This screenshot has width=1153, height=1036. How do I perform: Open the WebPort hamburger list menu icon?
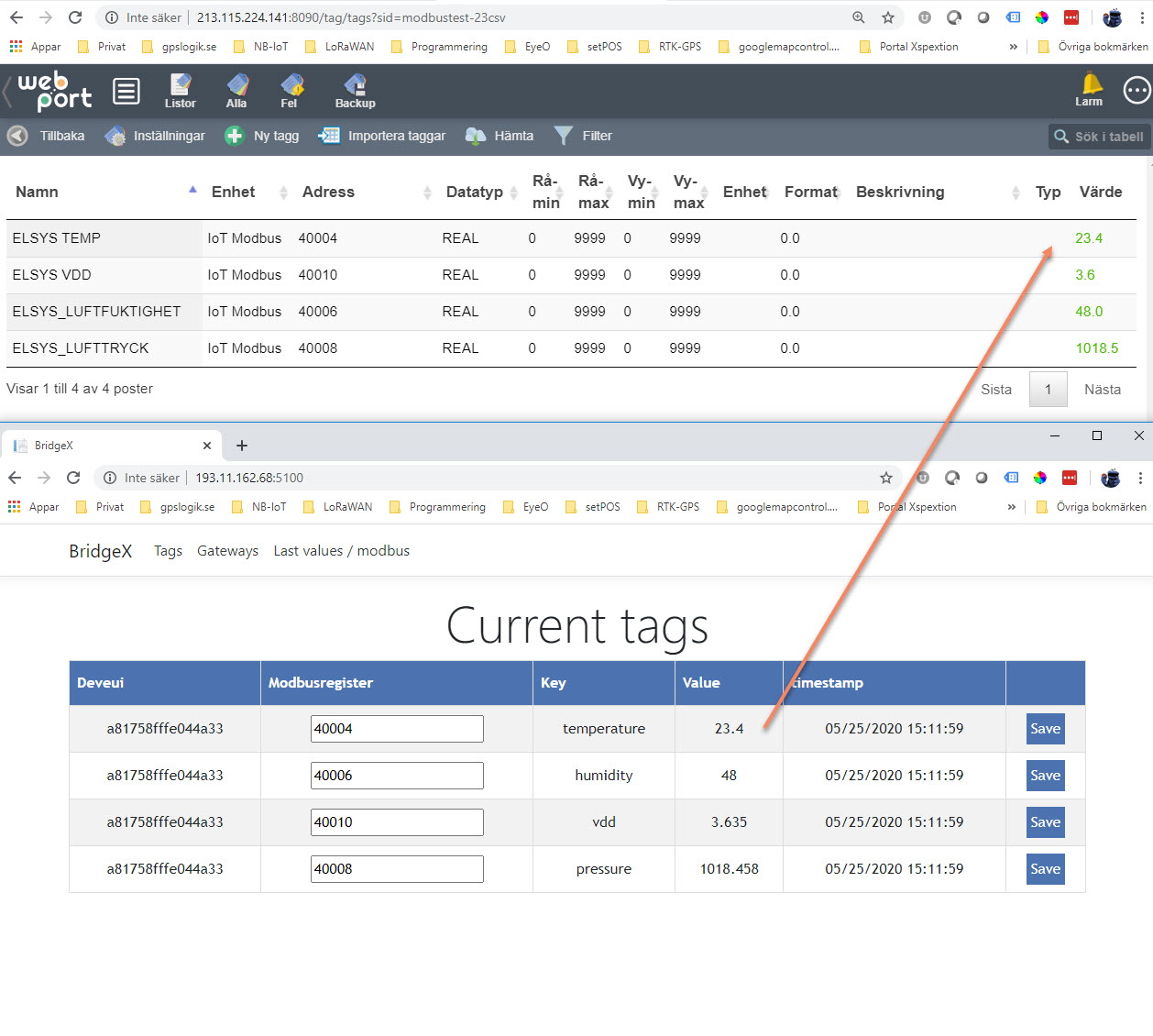(126, 91)
